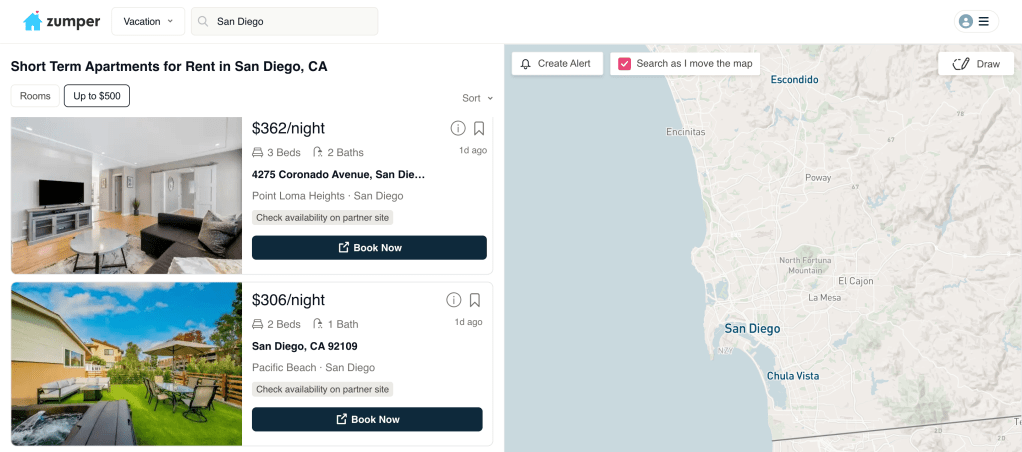Toggle Search as I move the map
The image size is (1022, 452).
624,64
